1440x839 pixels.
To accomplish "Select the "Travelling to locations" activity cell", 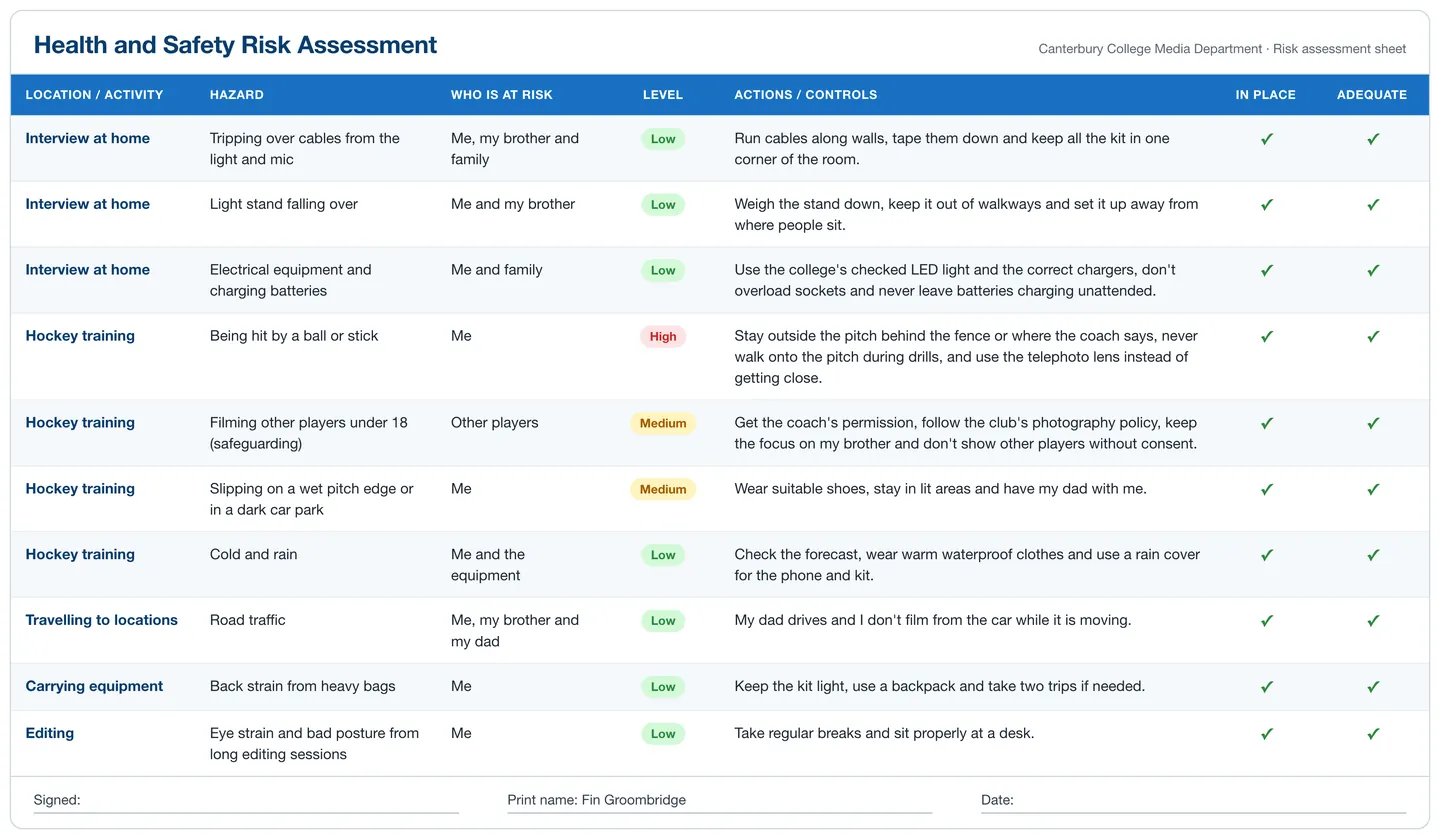I will (101, 620).
